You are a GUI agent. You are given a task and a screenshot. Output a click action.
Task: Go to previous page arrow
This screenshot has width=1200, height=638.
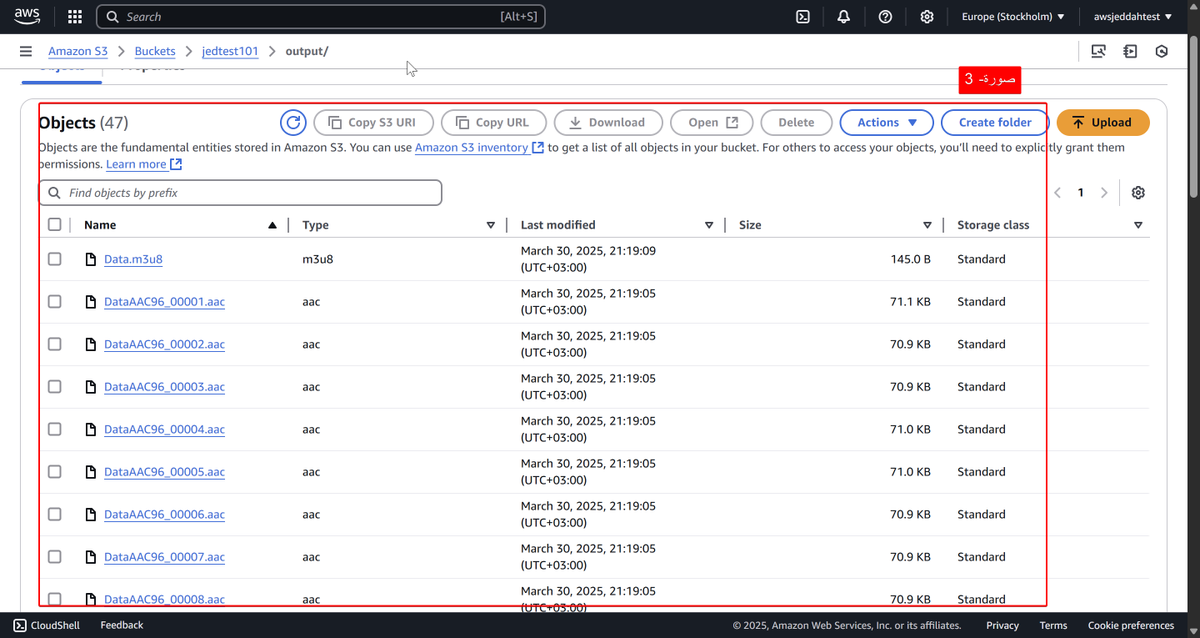pos(1058,193)
